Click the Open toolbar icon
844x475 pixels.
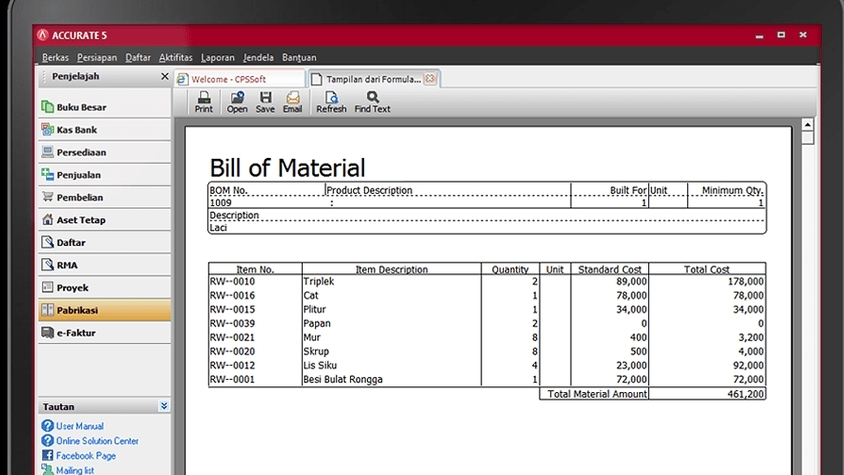(x=237, y=102)
